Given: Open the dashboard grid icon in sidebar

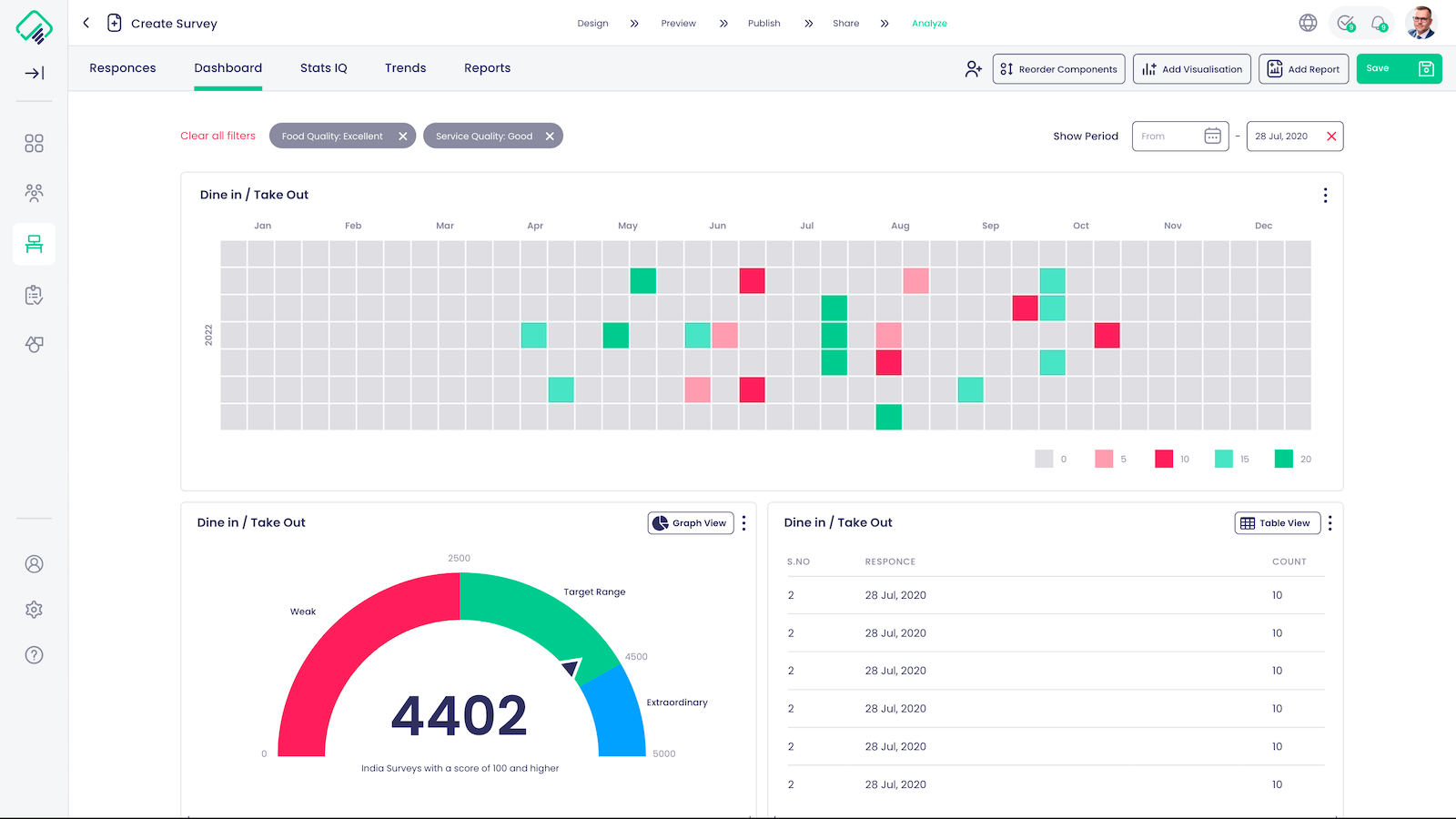Looking at the screenshot, I should [x=35, y=144].
